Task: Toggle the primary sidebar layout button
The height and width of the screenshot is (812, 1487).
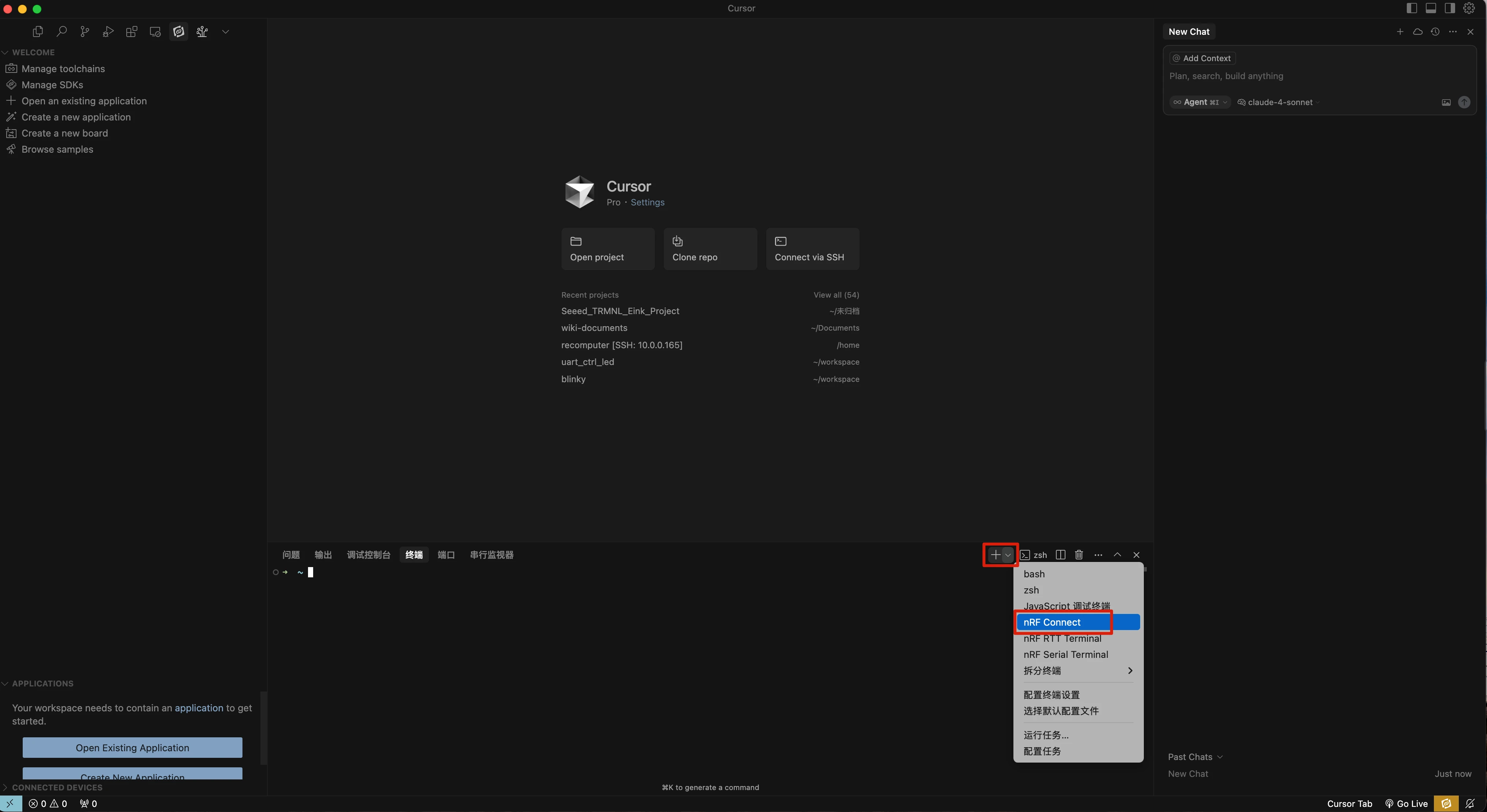Action: pyautogui.click(x=1412, y=8)
